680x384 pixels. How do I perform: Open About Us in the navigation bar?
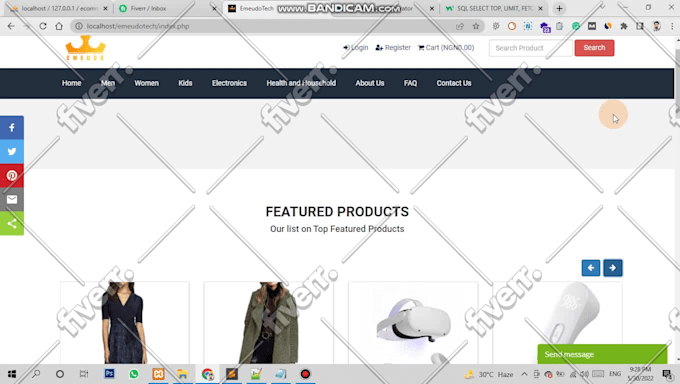370,83
